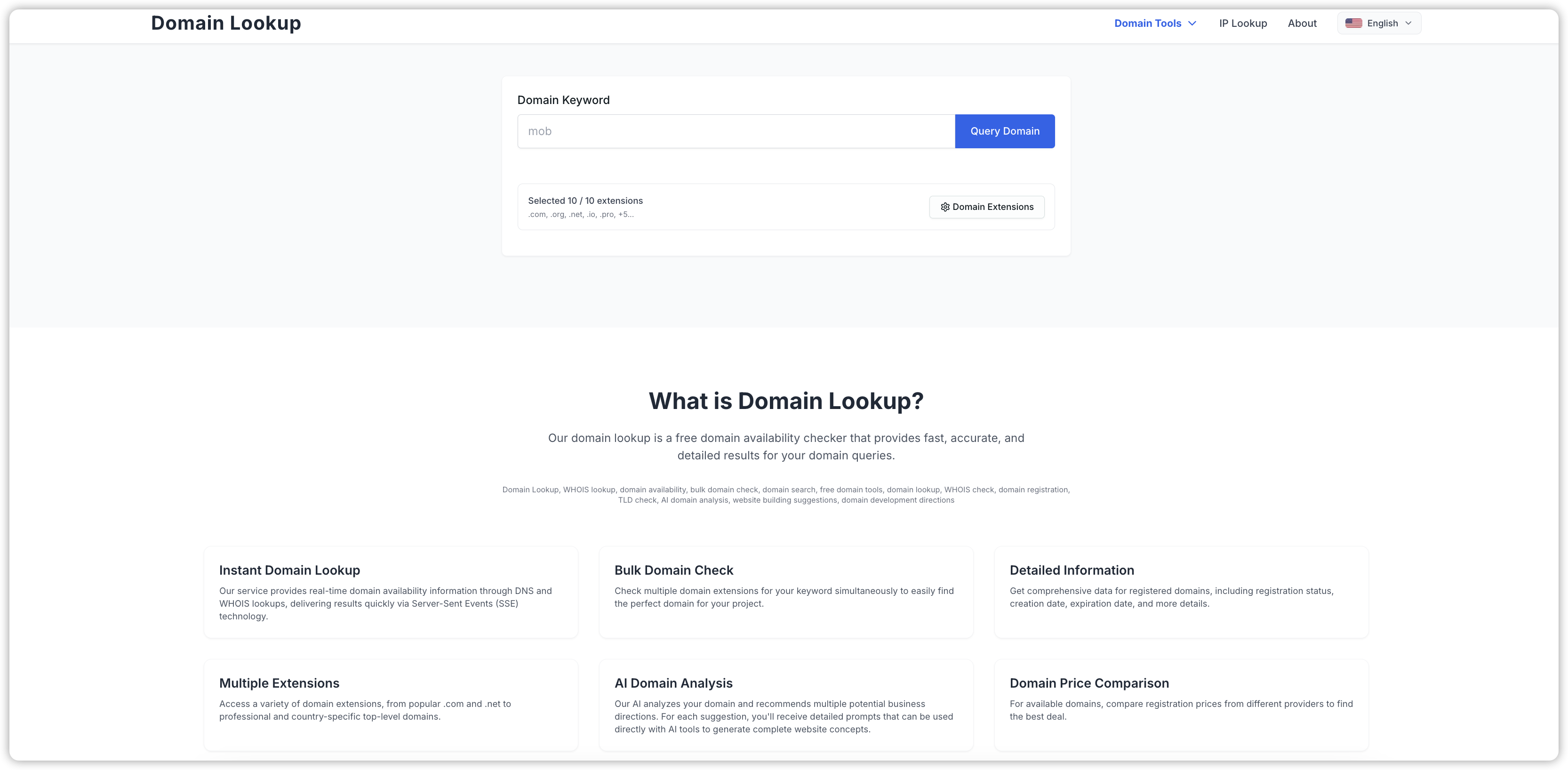1568x770 pixels.
Task: Click the Query Domain button
Action: coord(1004,131)
